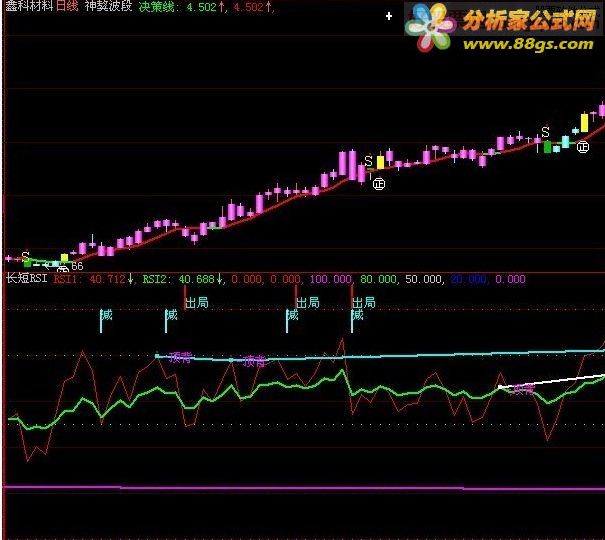Click the white 50.000 level value
605x540 pixels.
point(424,279)
